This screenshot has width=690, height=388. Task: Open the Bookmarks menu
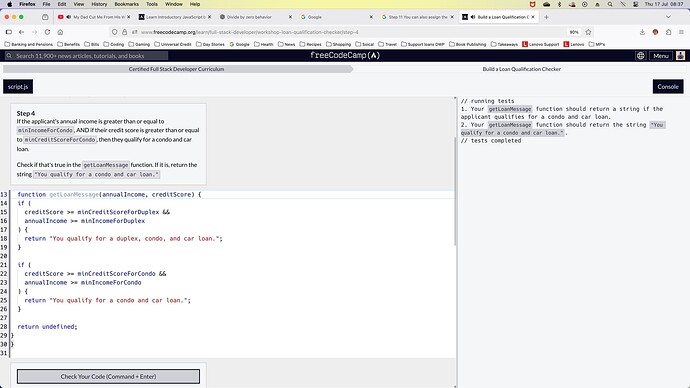pyautogui.click(x=126, y=4)
